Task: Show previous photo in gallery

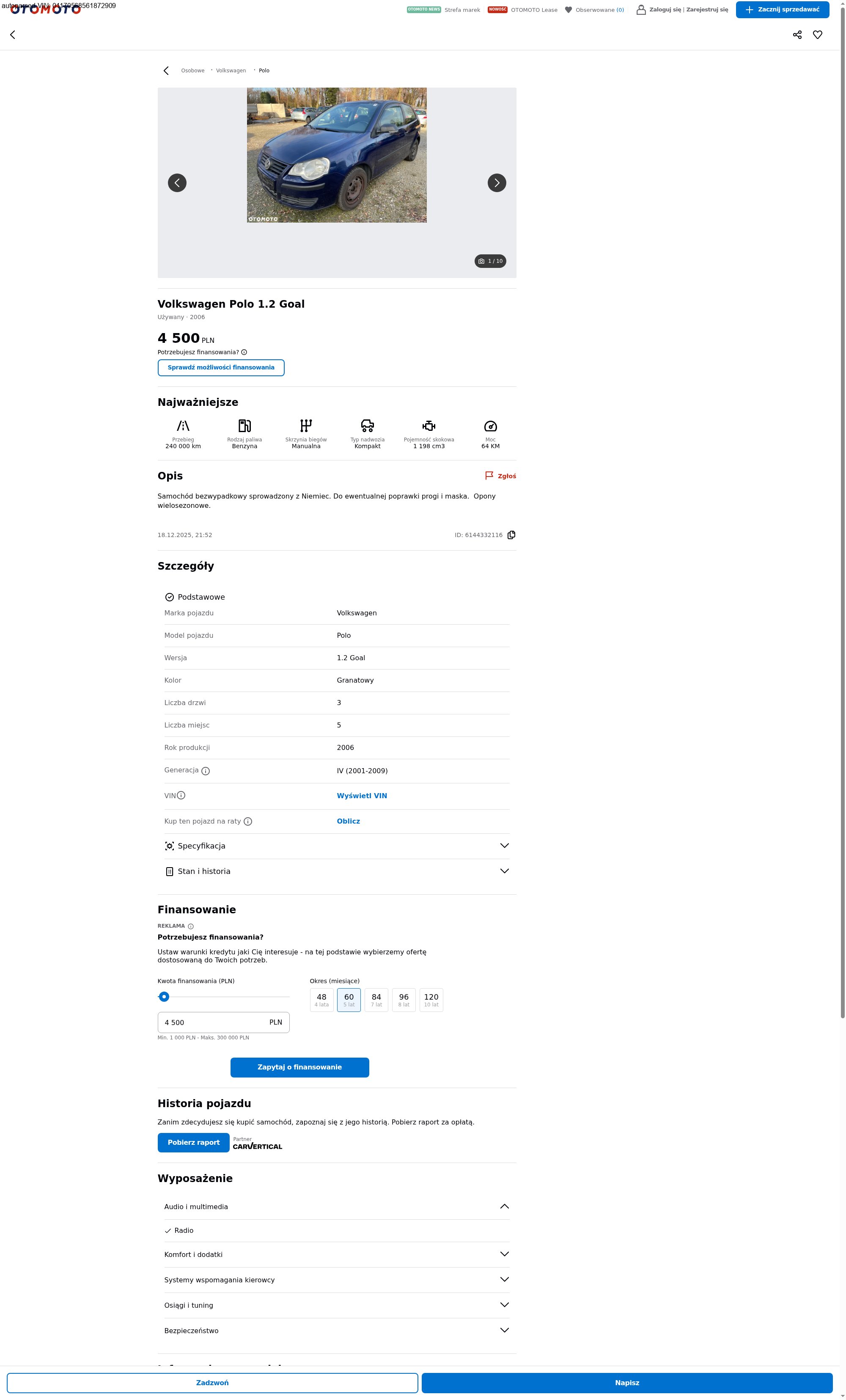Action: pos(177,183)
